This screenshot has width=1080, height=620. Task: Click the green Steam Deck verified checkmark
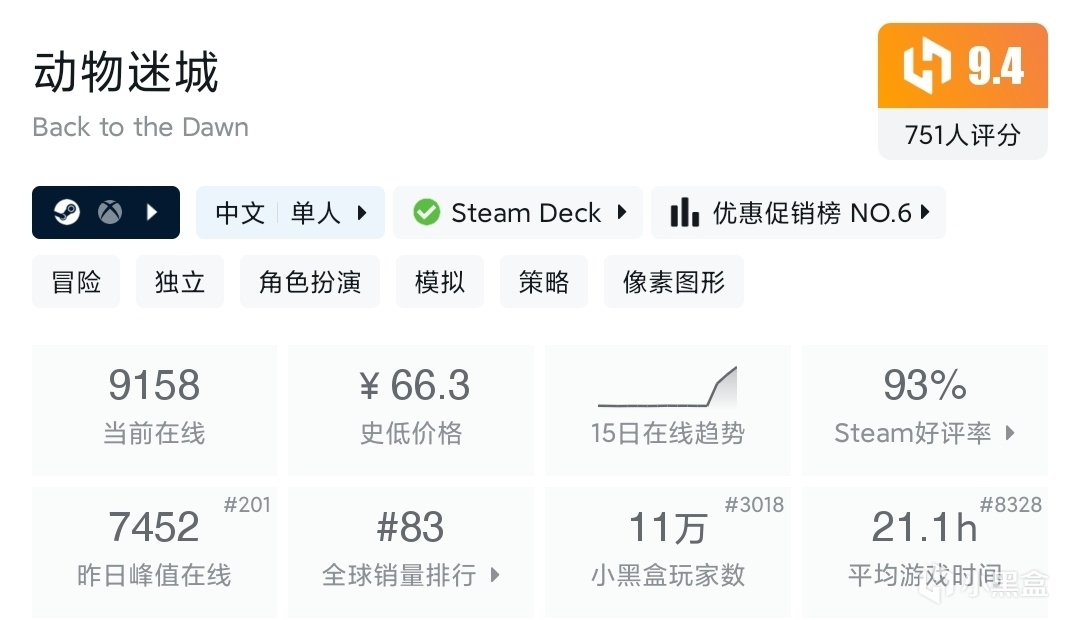427,212
